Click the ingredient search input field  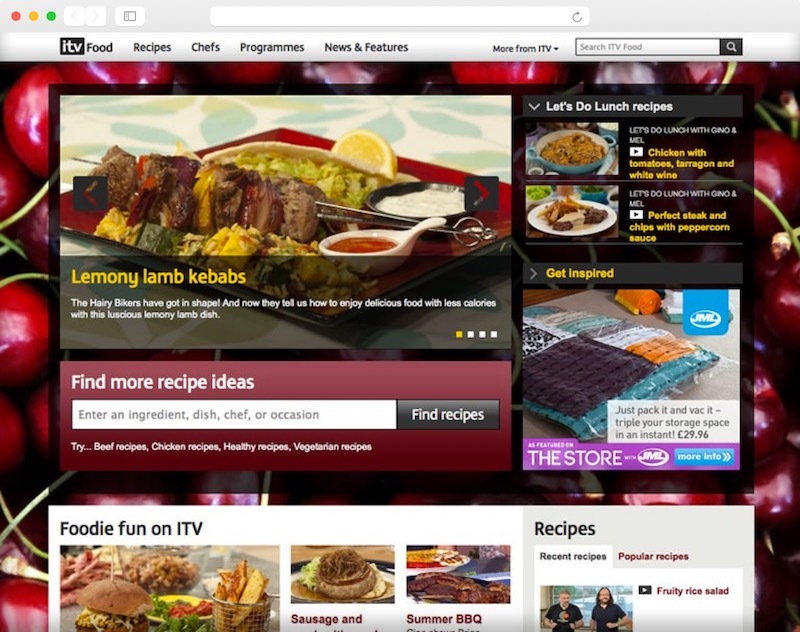click(234, 414)
